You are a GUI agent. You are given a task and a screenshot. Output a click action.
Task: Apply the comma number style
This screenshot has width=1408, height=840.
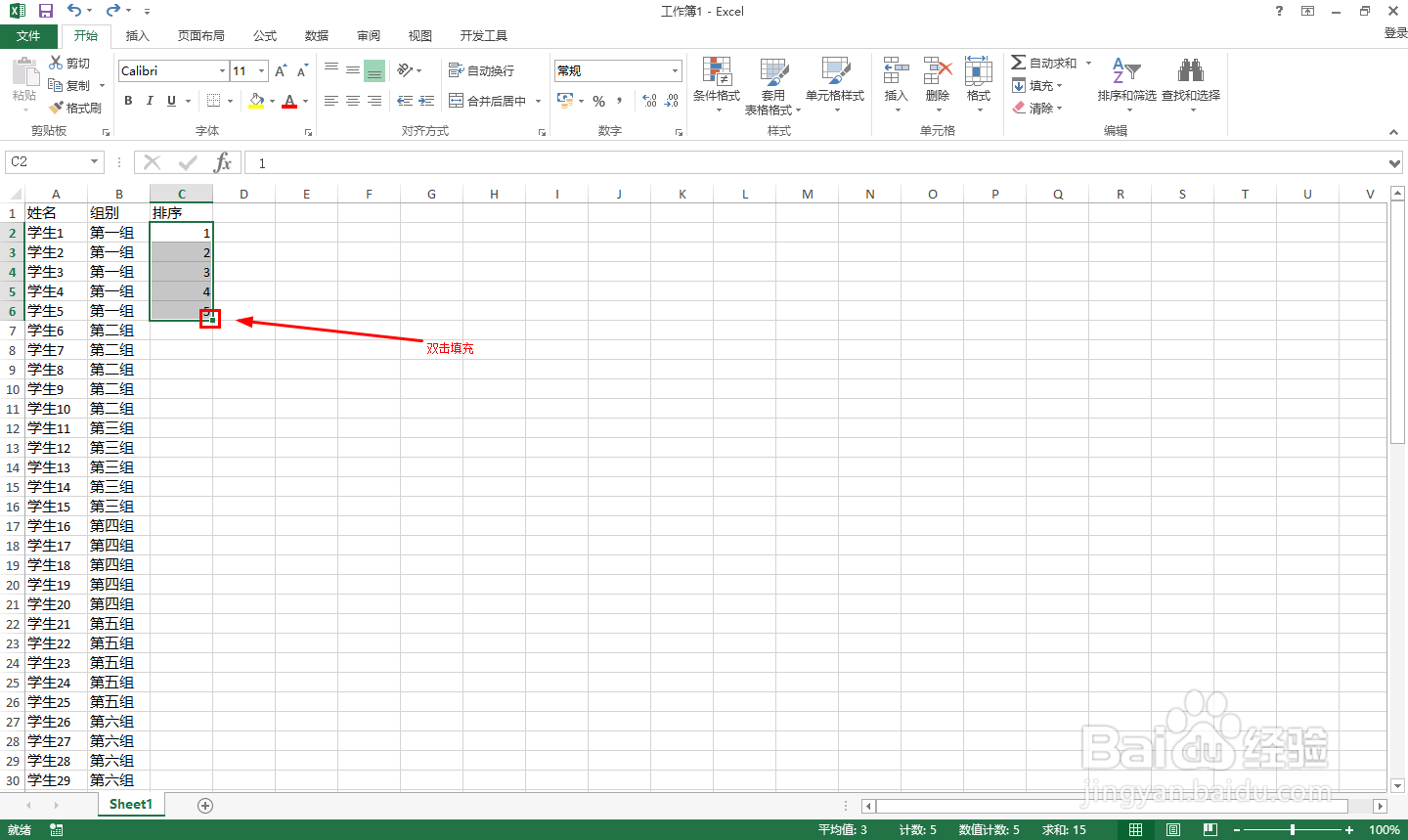pyautogui.click(x=620, y=101)
